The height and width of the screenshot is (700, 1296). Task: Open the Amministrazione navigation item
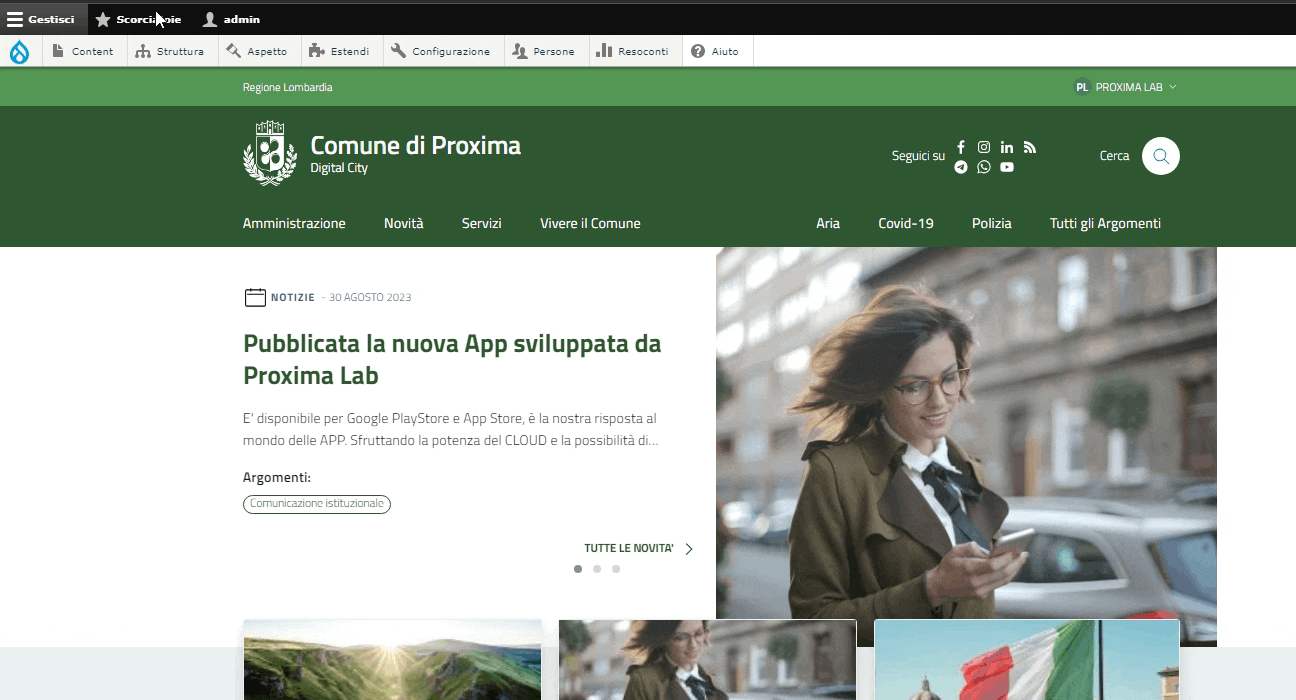click(294, 224)
